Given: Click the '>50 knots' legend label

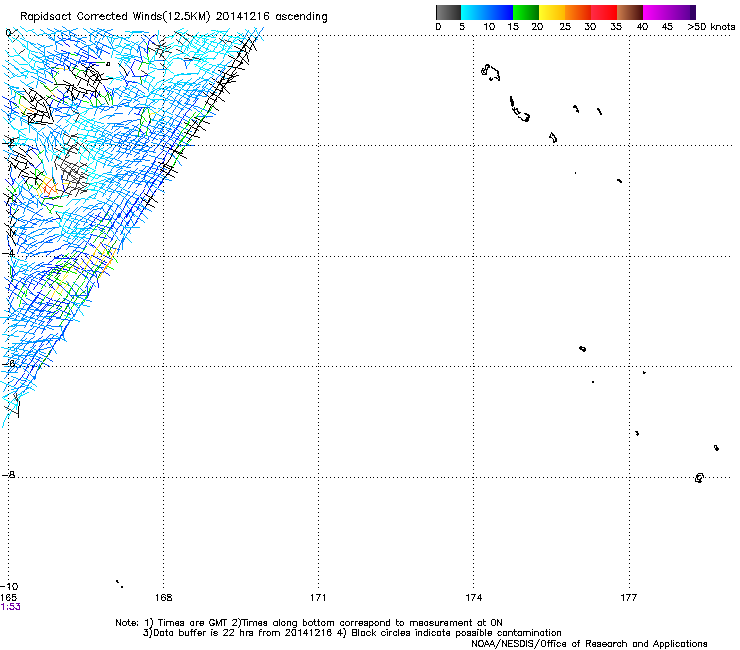Looking at the screenshot, I should [711, 27].
